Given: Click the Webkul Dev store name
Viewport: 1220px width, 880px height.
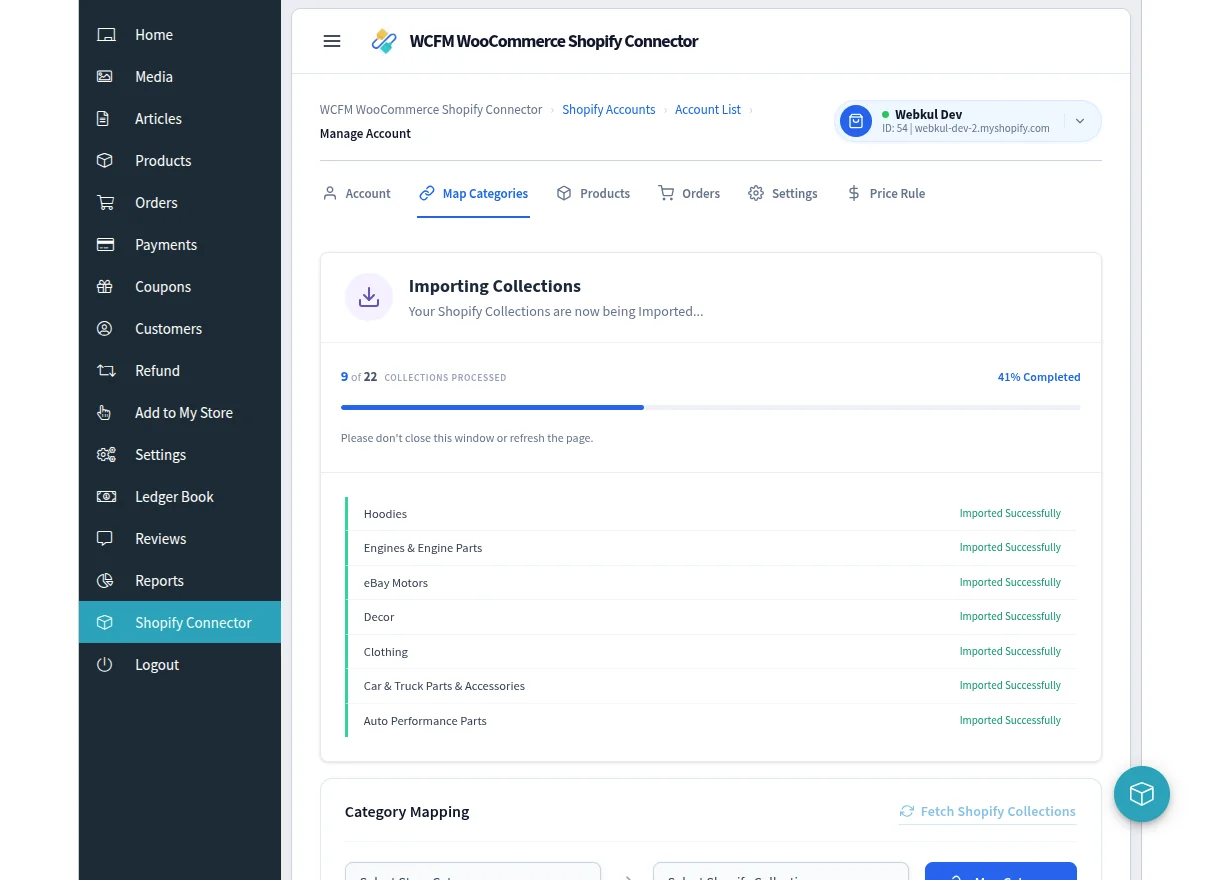Looking at the screenshot, I should coord(929,114).
